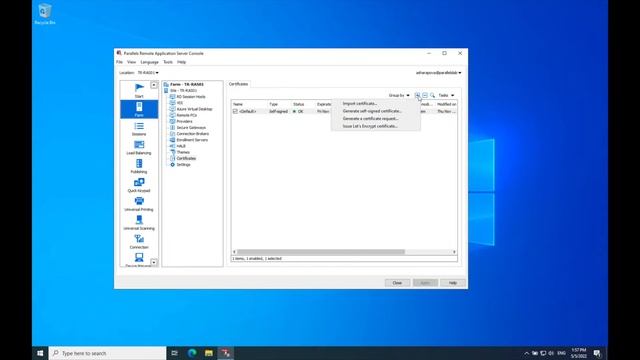Click the sidebar scroll-up arrow button
This screenshot has height=360, width=640.
click(x=154, y=85)
